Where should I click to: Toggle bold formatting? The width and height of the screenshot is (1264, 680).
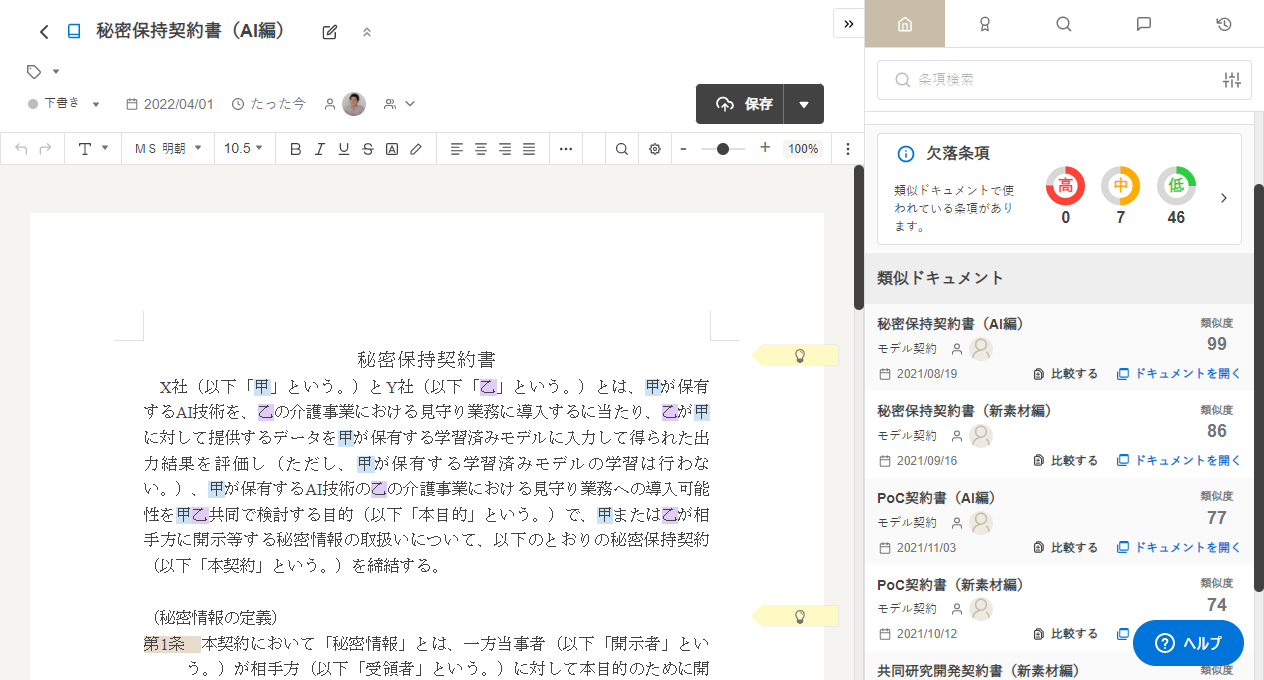[x=295, y=149]
